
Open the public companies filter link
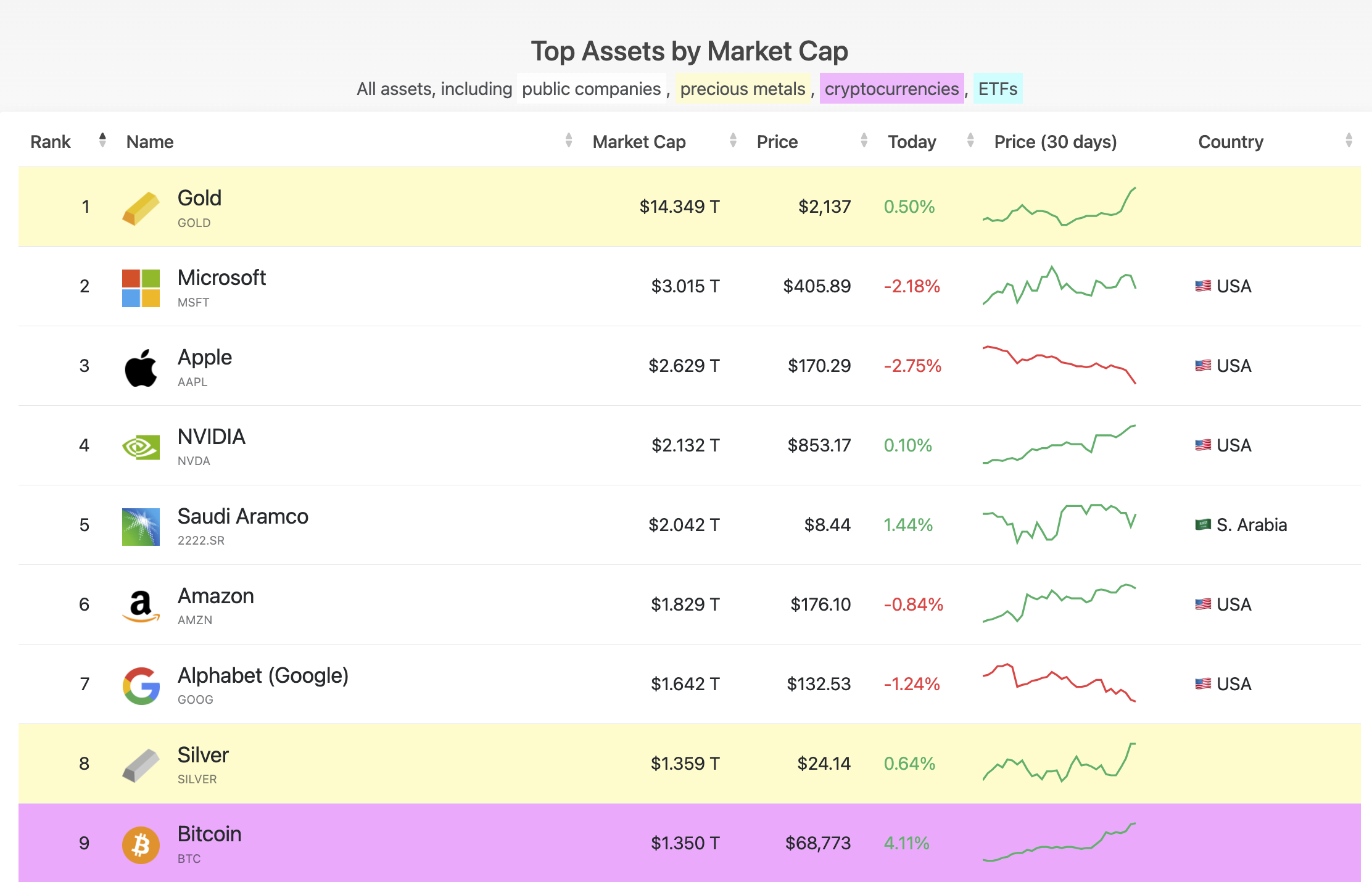pyautogui.click(x=591, y=89)
